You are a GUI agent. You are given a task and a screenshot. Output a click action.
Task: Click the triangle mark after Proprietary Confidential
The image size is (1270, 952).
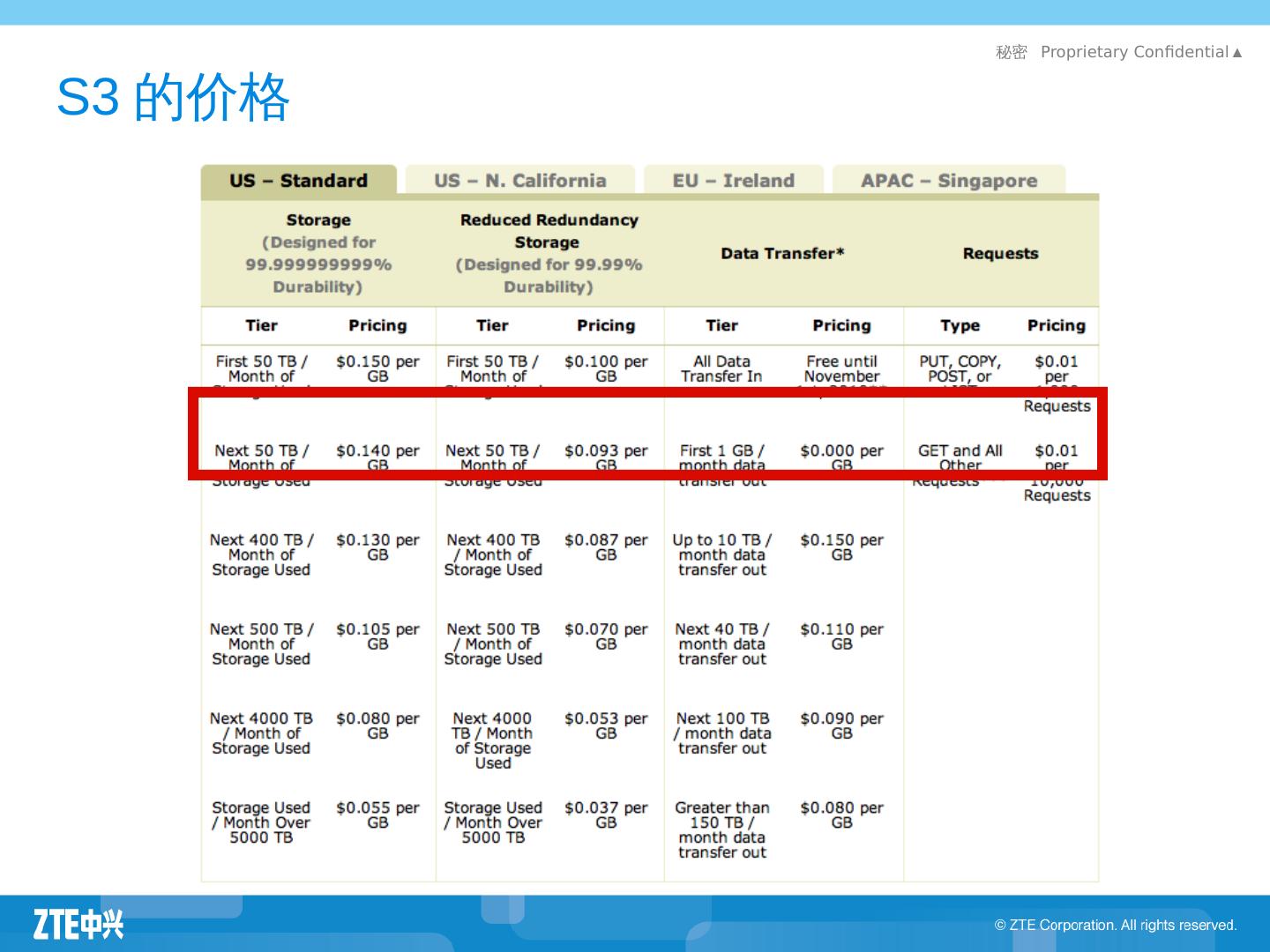pos(1237,53)
